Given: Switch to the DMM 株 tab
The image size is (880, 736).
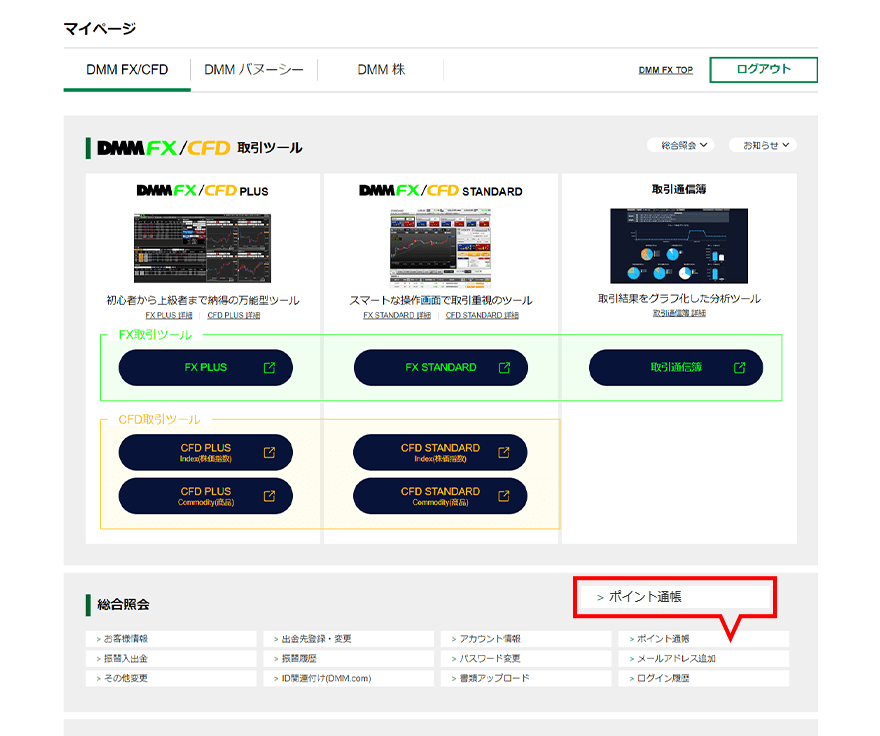Looking at the screenshot, I should [381, 70].
